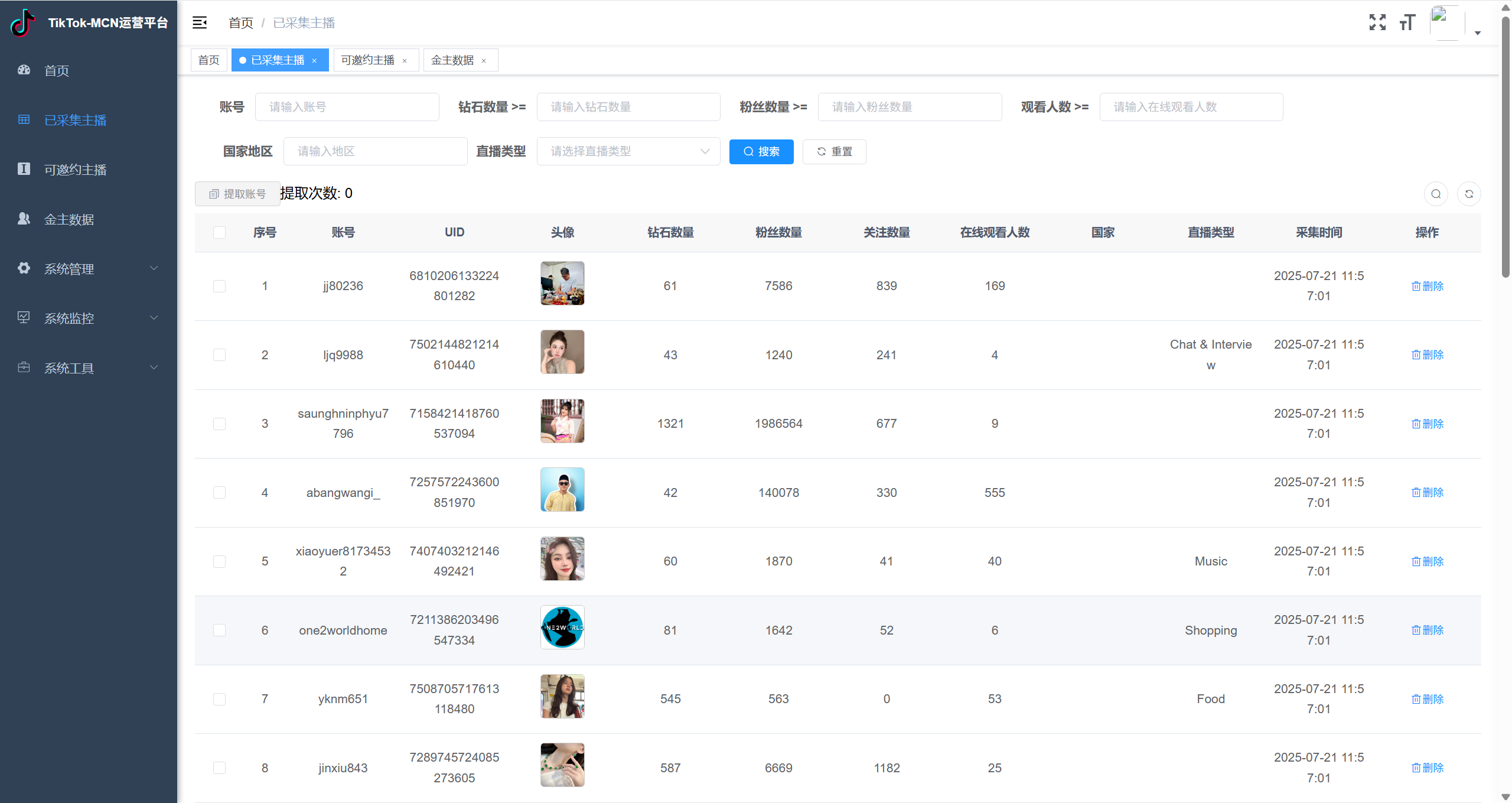
Task: Check the box for row xiaoyuer81734532
Action: coord(219,561)
